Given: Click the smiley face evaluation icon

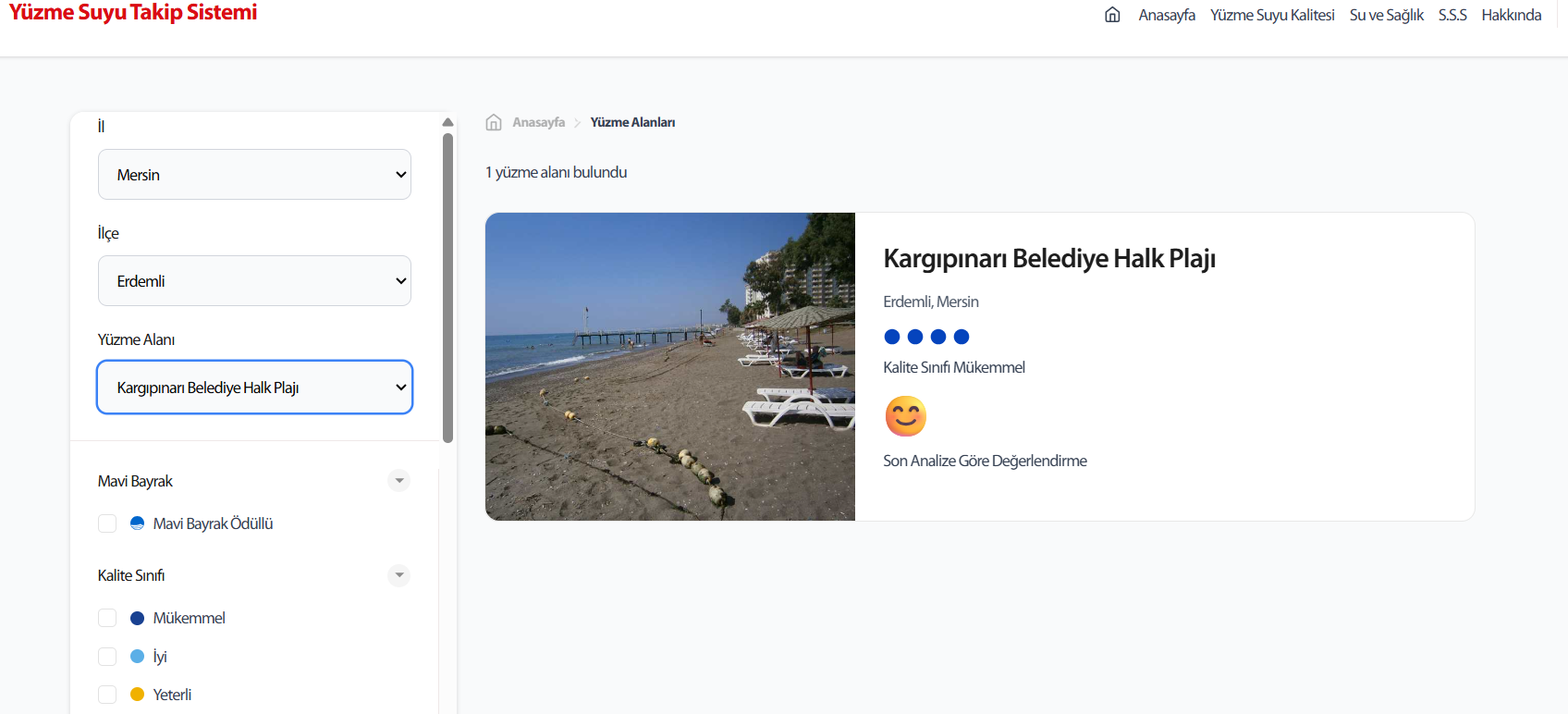Looking at the screenshot, I should click(906, 416).
